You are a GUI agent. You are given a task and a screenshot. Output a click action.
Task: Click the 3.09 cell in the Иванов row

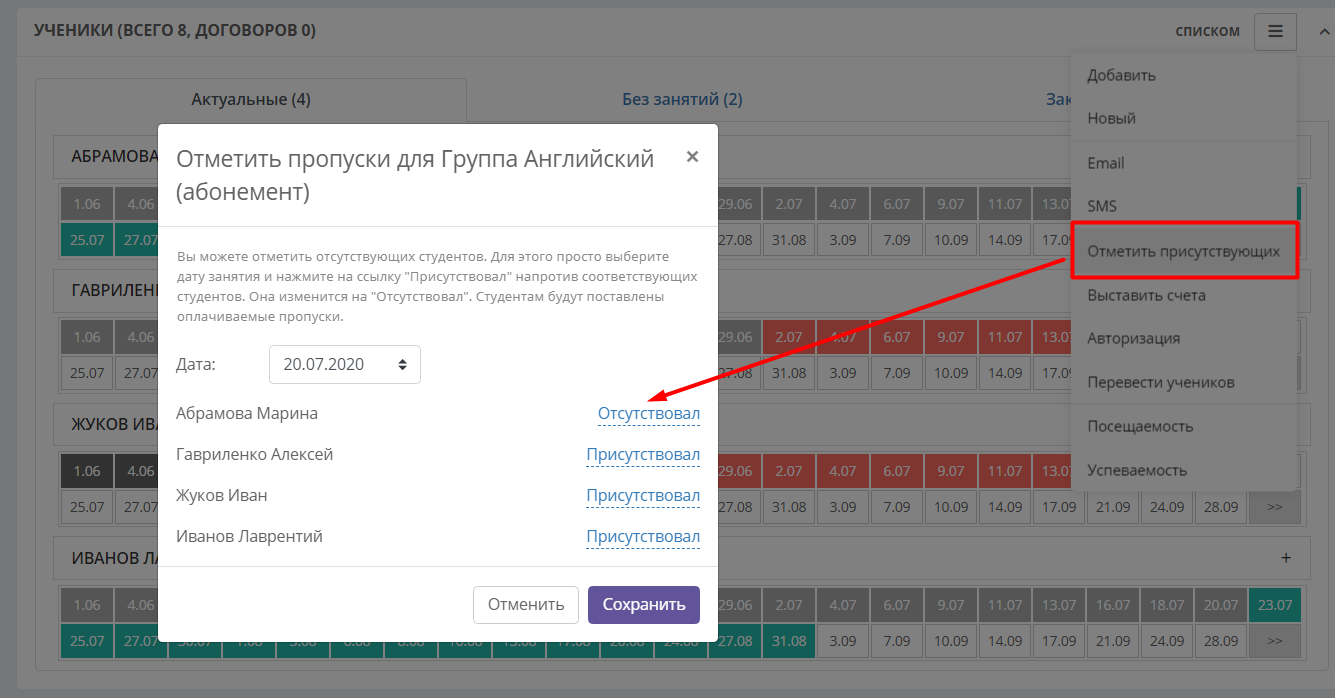pyautogui.click(x=843, y=641)
